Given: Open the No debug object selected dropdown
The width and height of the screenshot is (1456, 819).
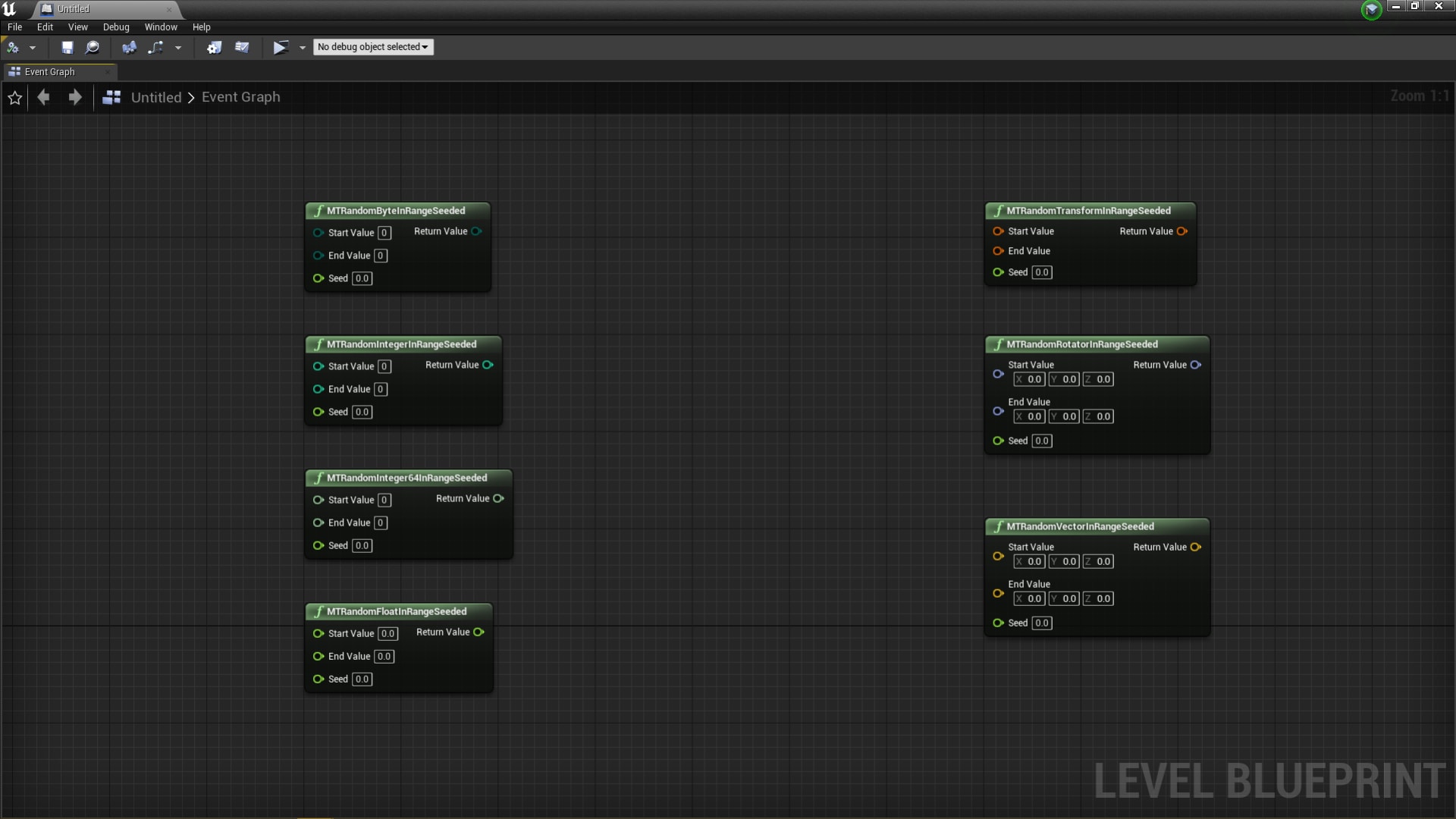Looking at the screenshot, I should [372, 47].
